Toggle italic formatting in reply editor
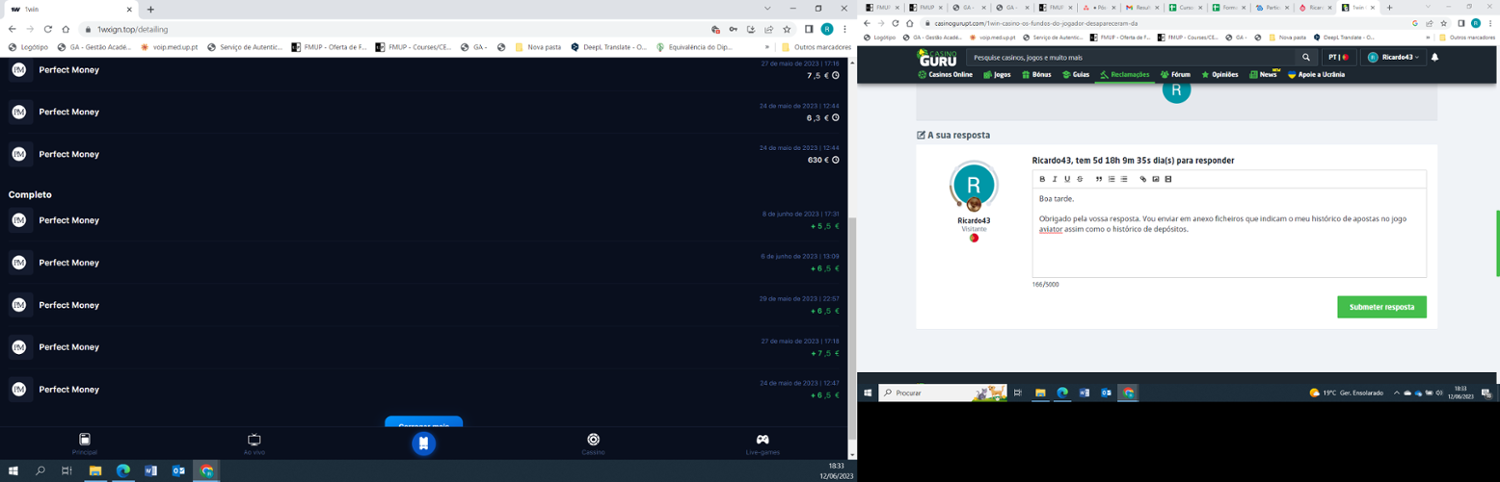The width and height of the screenshot is (1500, 482). 1054,179
